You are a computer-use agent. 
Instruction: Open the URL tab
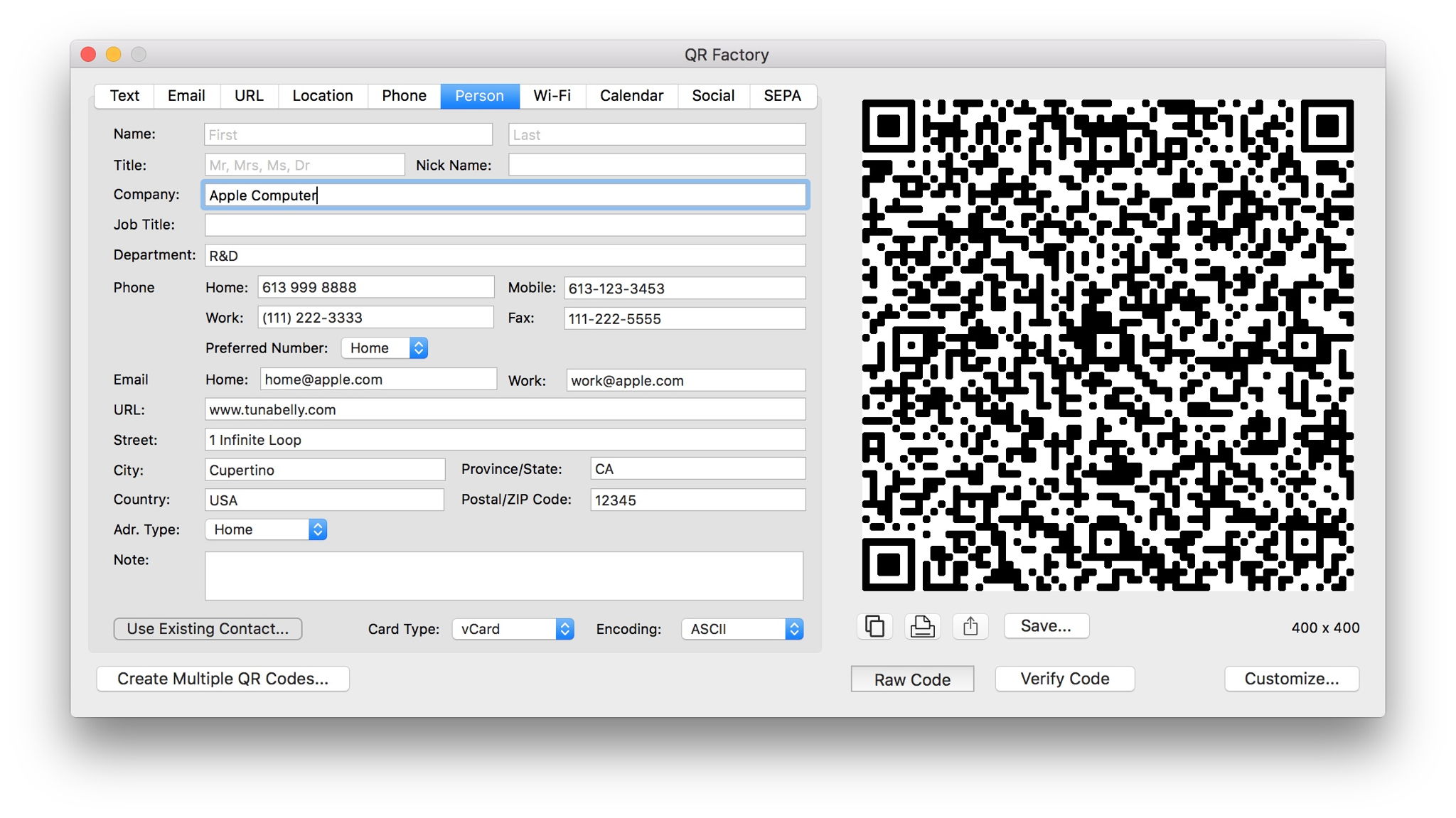pos(249,96)
